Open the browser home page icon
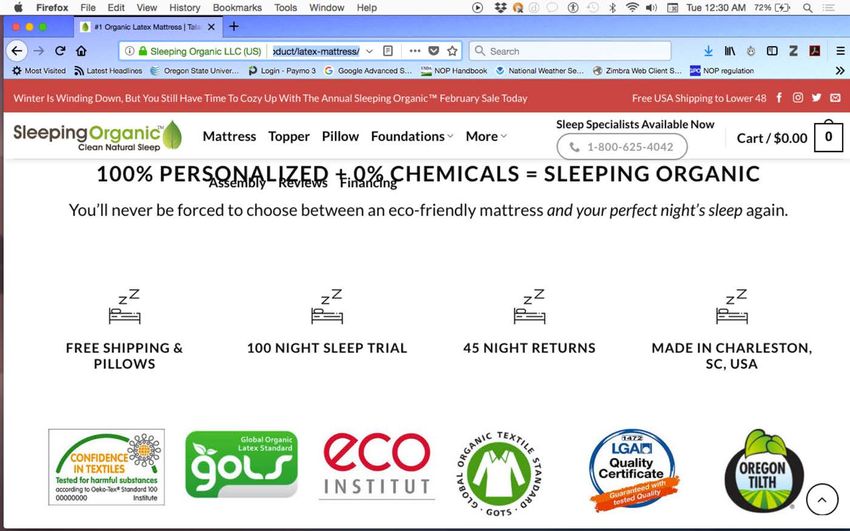This screenshot has height=531, width=850. [x=81, y=51]
